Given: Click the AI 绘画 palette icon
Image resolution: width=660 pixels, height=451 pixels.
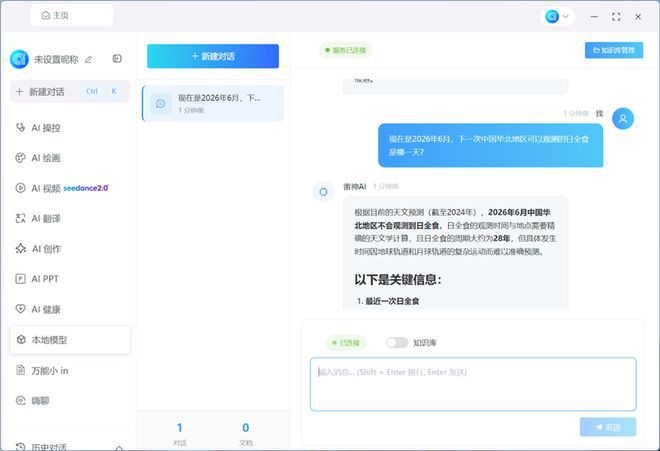Looking at the screenshot, I should 20,158.
